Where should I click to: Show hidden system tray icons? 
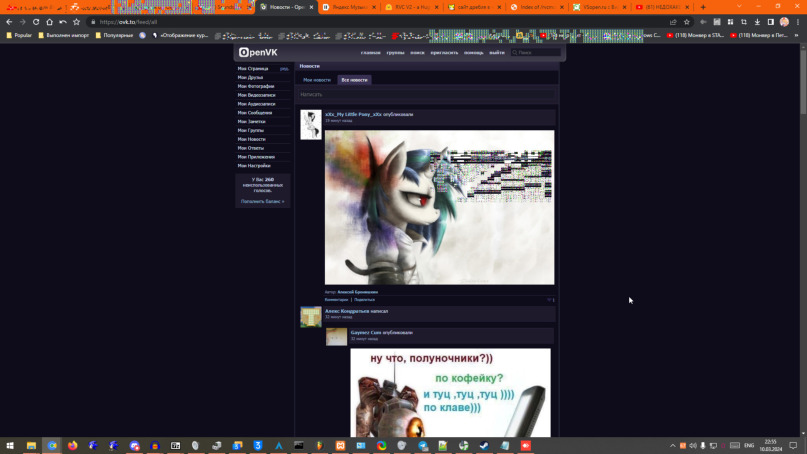pos(673,445)
